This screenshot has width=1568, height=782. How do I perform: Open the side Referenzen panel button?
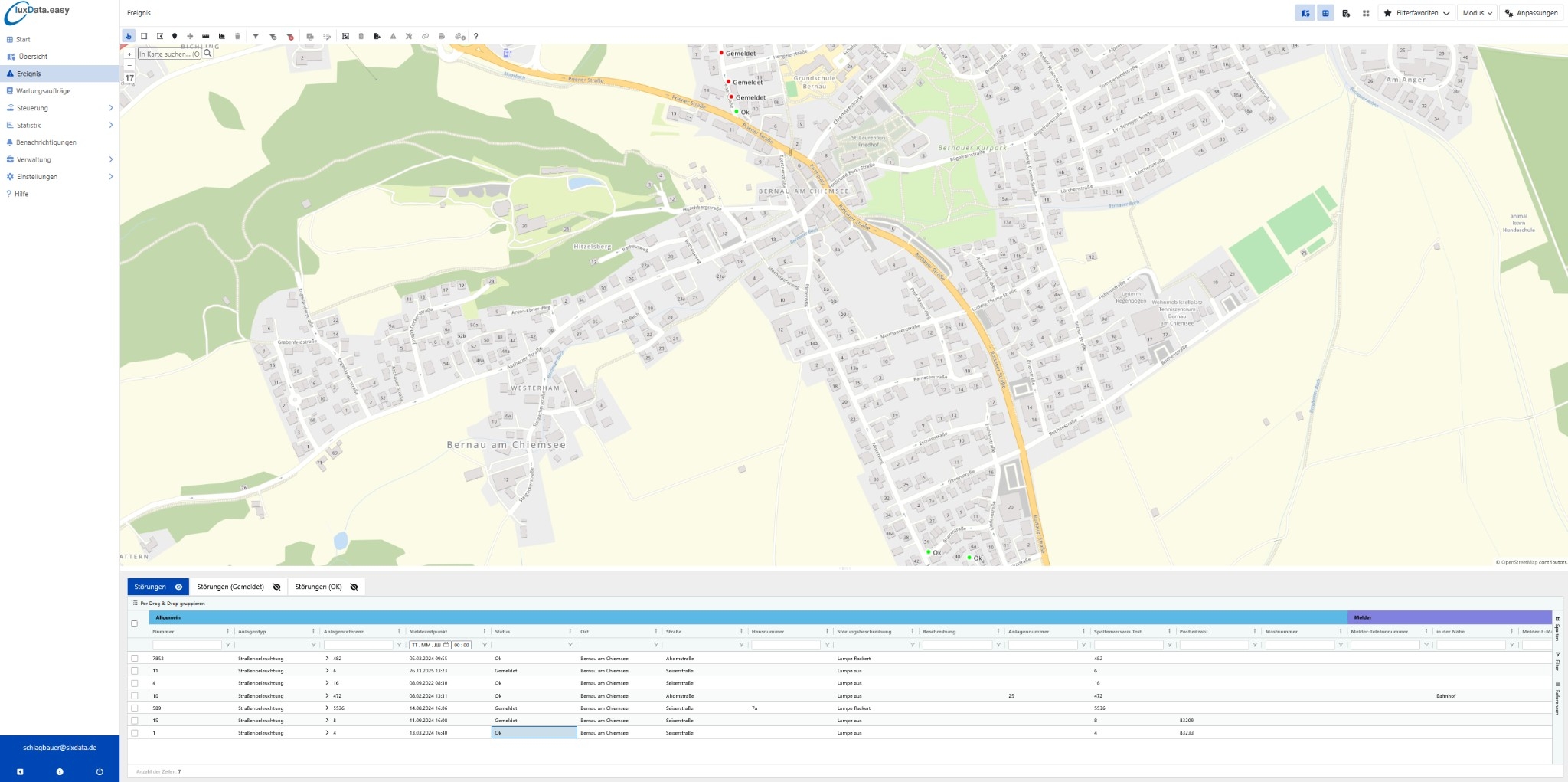coord(1557,699)
